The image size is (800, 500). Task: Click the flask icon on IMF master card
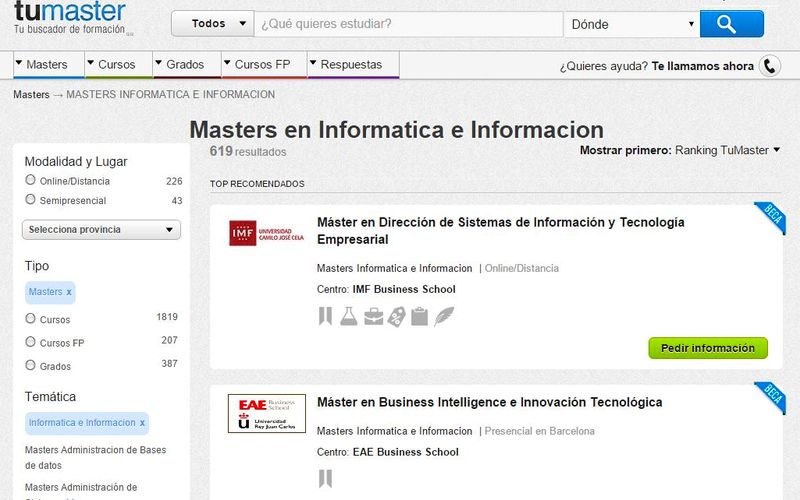point(349,316)
